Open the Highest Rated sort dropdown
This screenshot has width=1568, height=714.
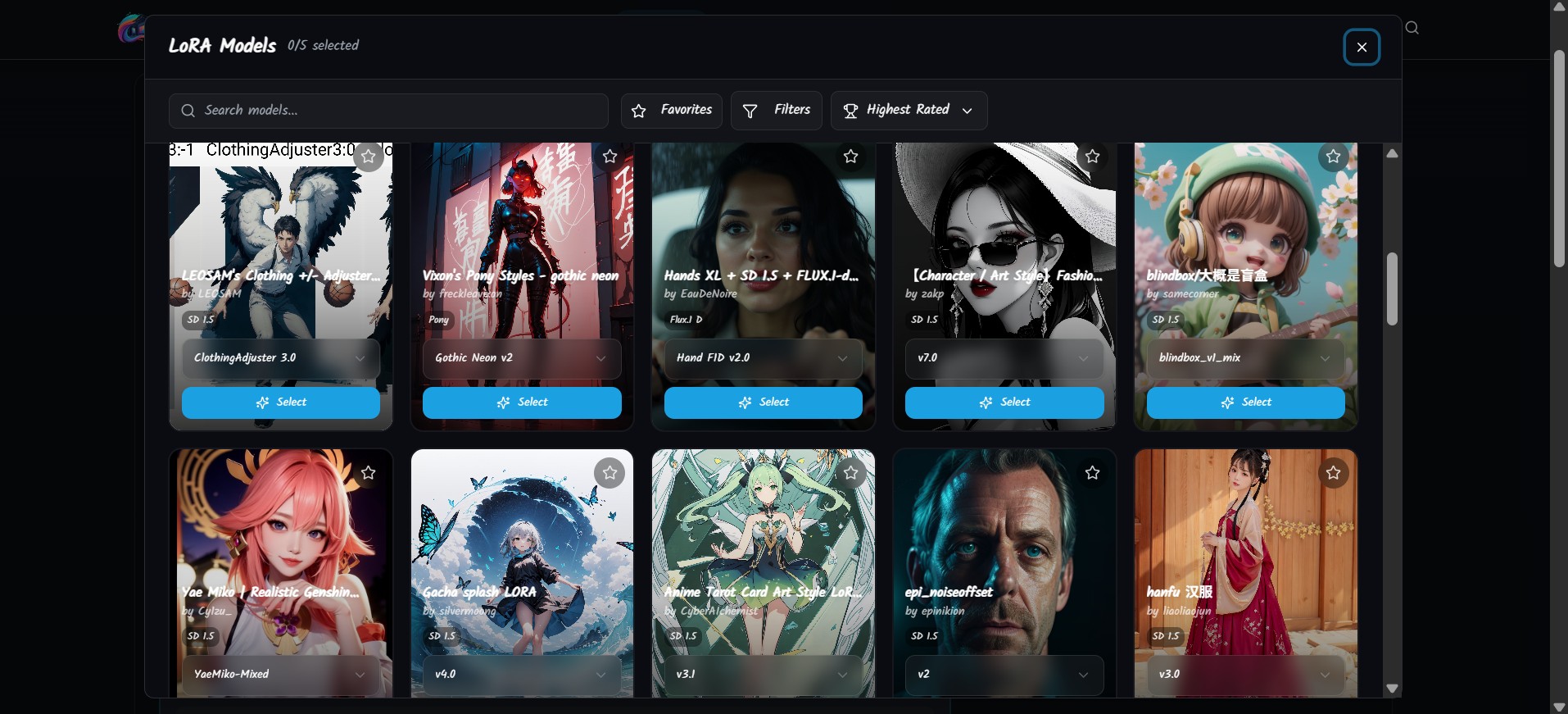click(909, 110)
